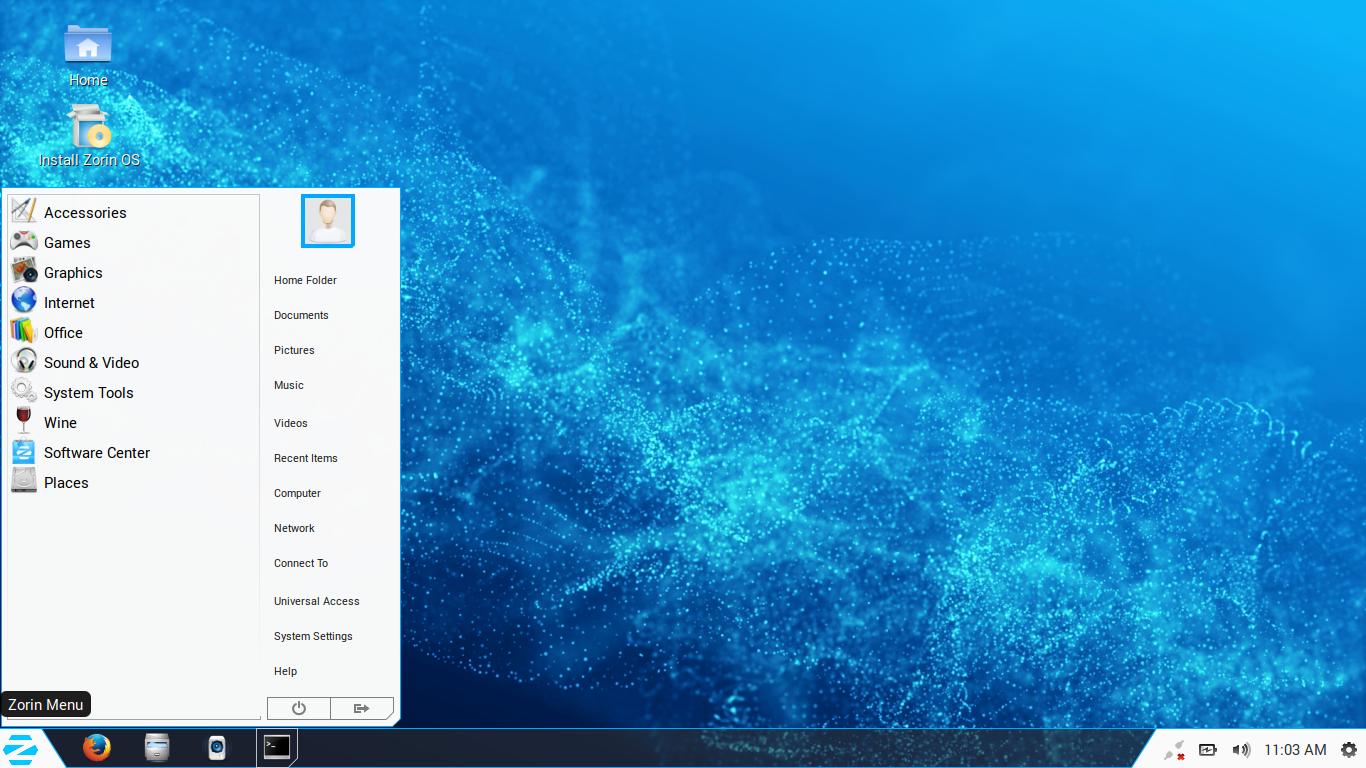Viewport: 1366px width, 768px height.
Task: Open the file manager from the taskbar
Action: [x=157, y=747]
